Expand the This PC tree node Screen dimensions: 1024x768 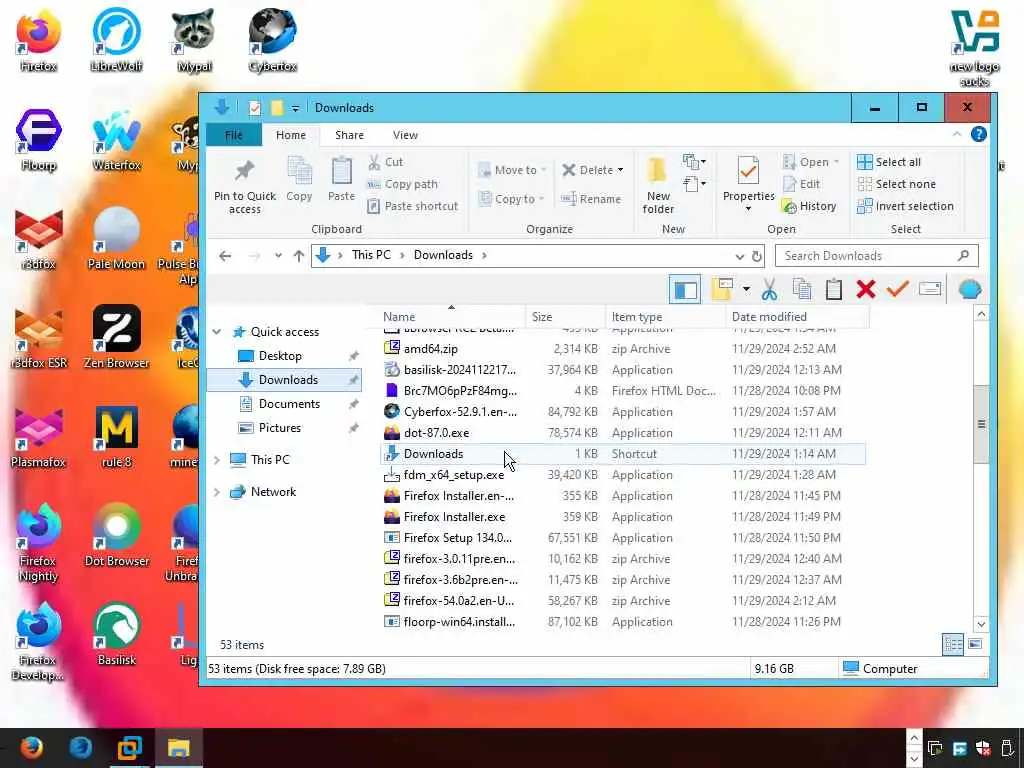coord(217,460)
